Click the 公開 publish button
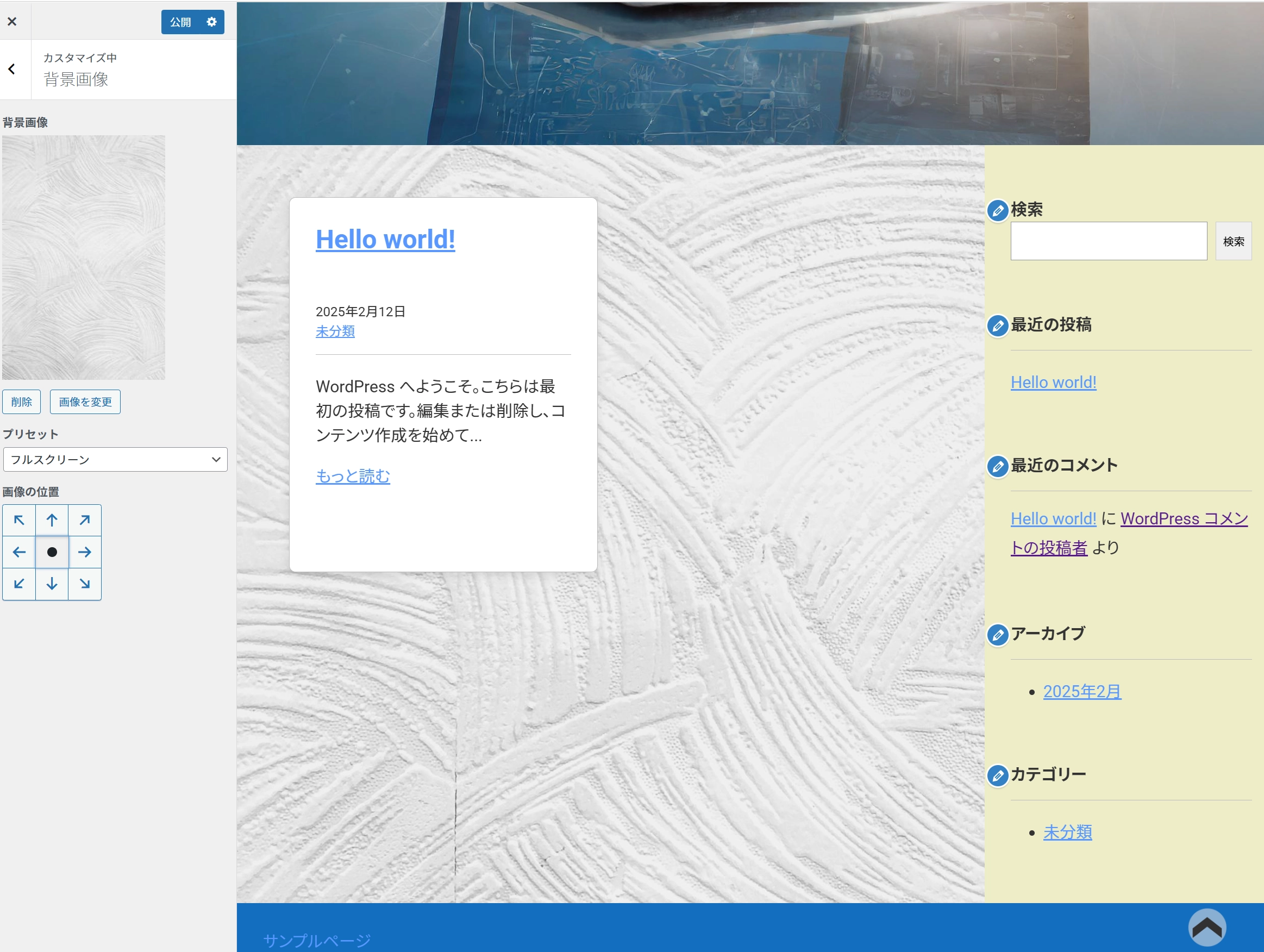Screen dimensions: 1264x952 (x=180, y=22)
